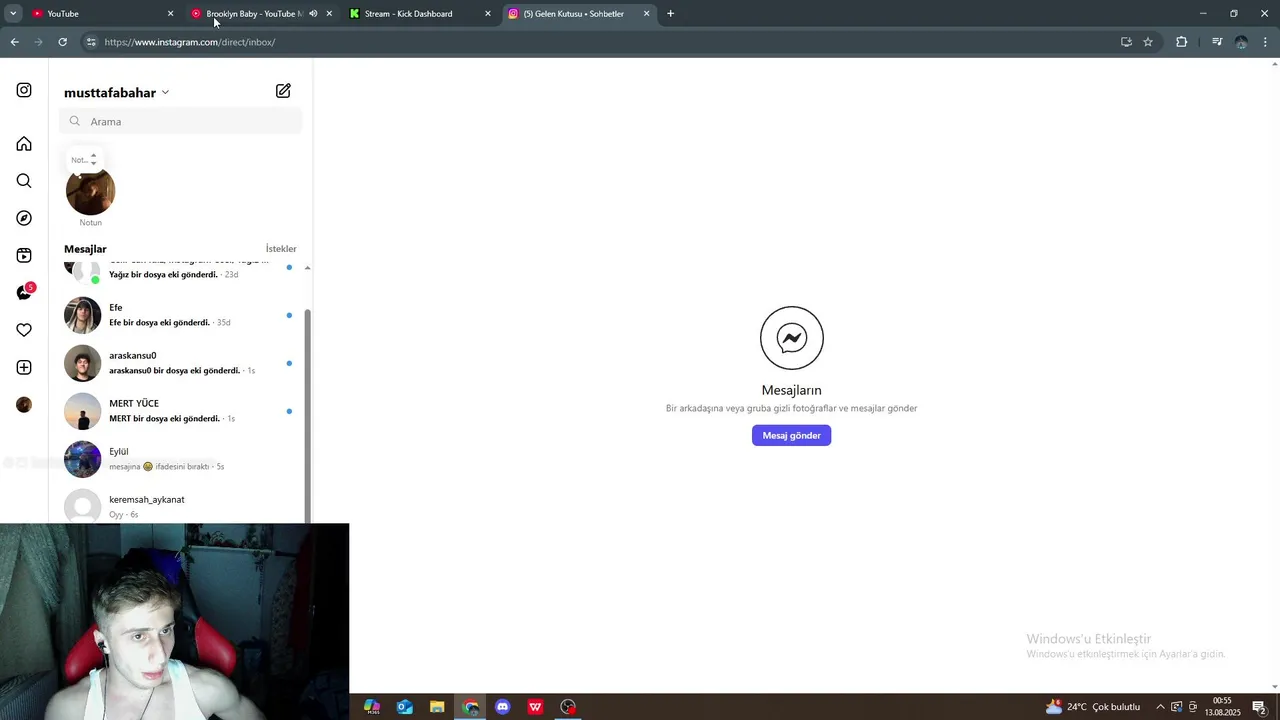The image size is (1280, 720).
Task: Go to the Home feed icon
Action: (24, 144)
